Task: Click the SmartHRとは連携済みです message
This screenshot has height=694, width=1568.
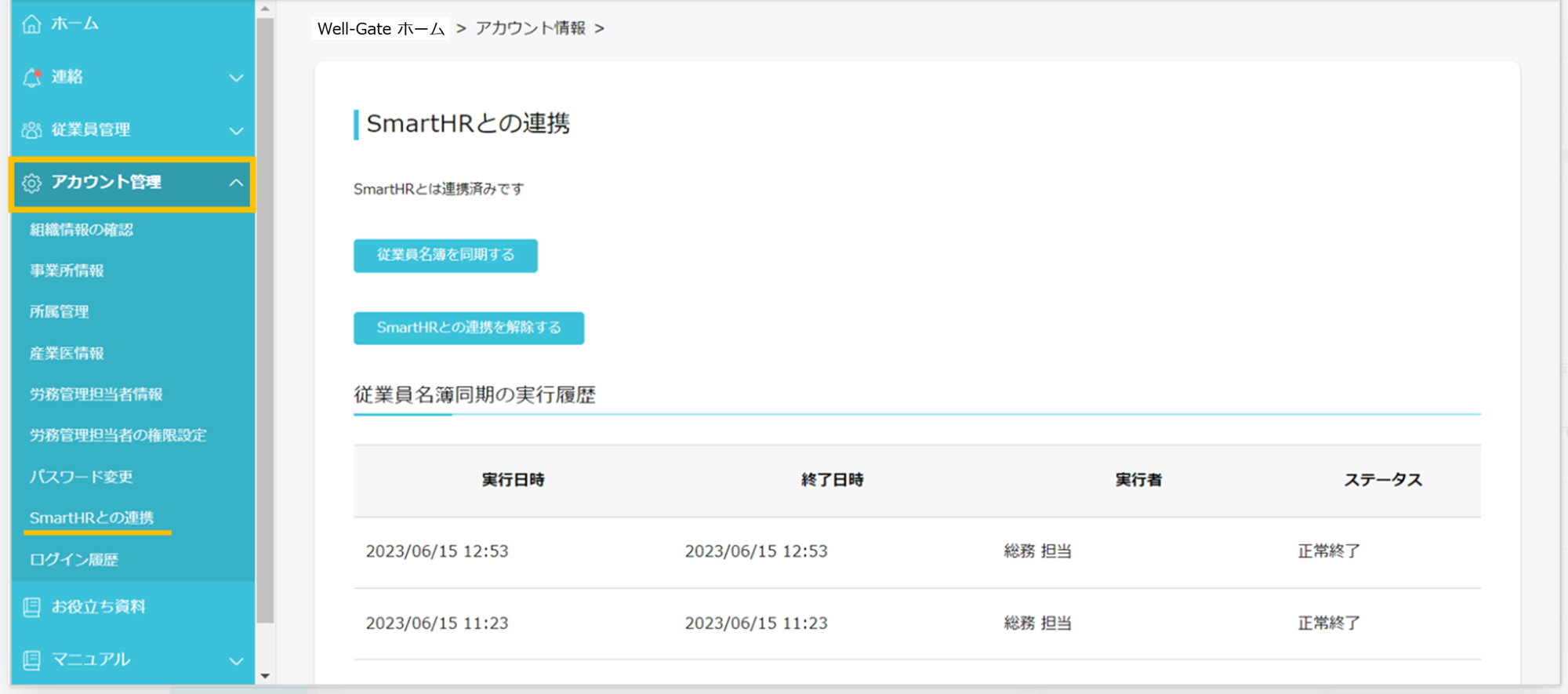Action: pyautogui.click(x=439, y=189)
